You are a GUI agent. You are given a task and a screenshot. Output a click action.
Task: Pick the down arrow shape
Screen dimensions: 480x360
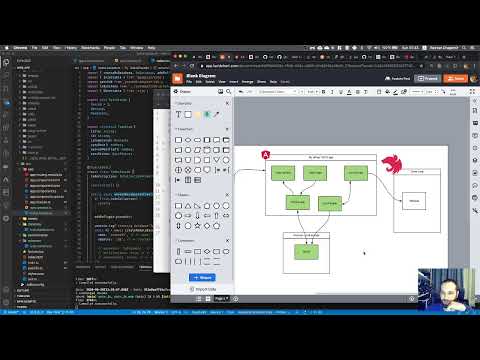197,216
